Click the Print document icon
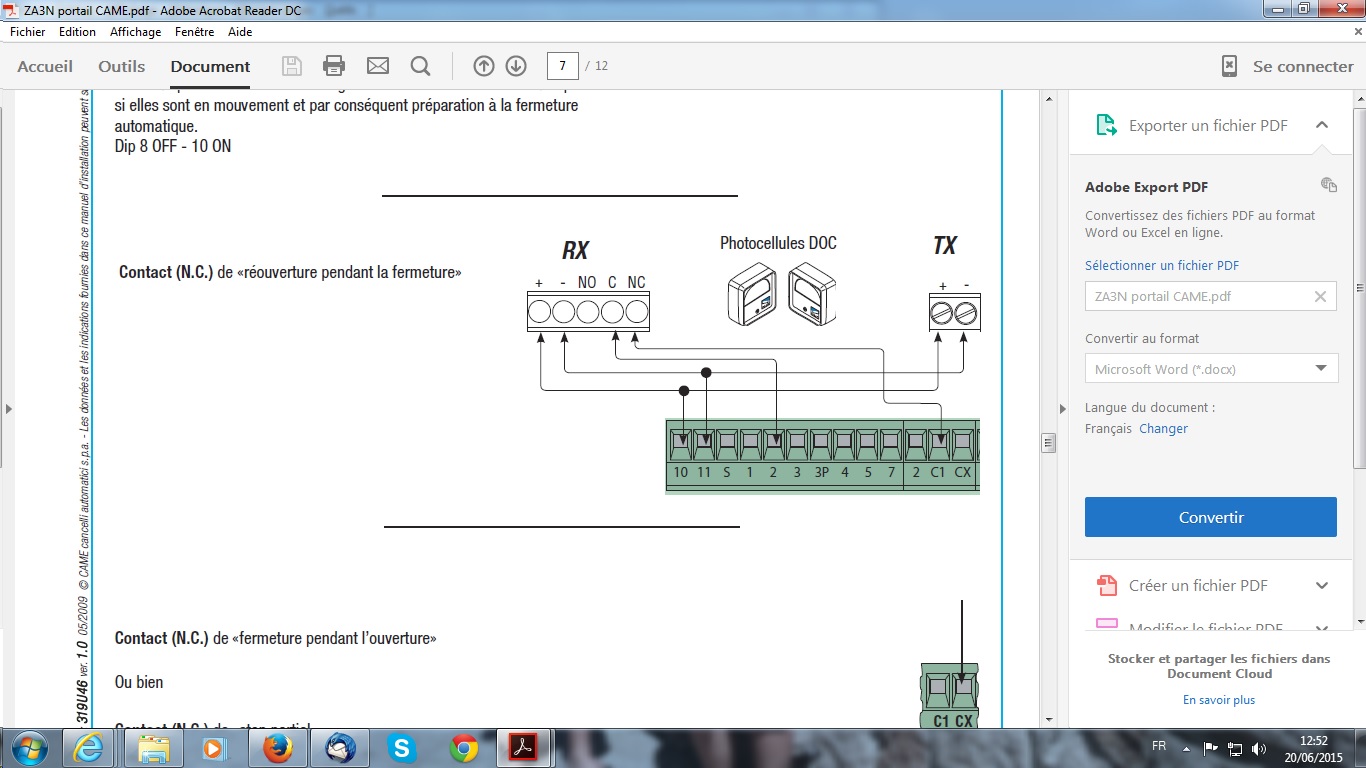1366x768 pixels. click(334, 66)
